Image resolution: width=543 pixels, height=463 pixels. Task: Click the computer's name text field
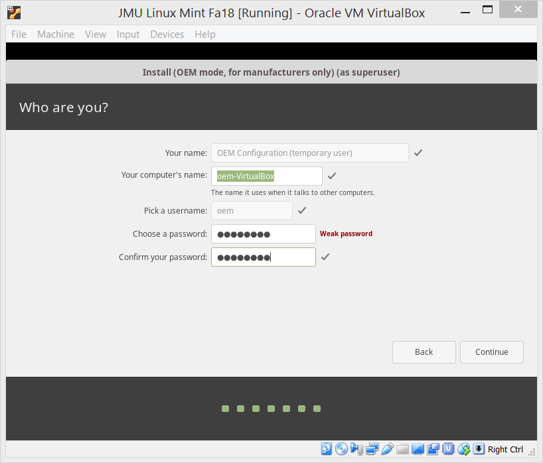267,176
